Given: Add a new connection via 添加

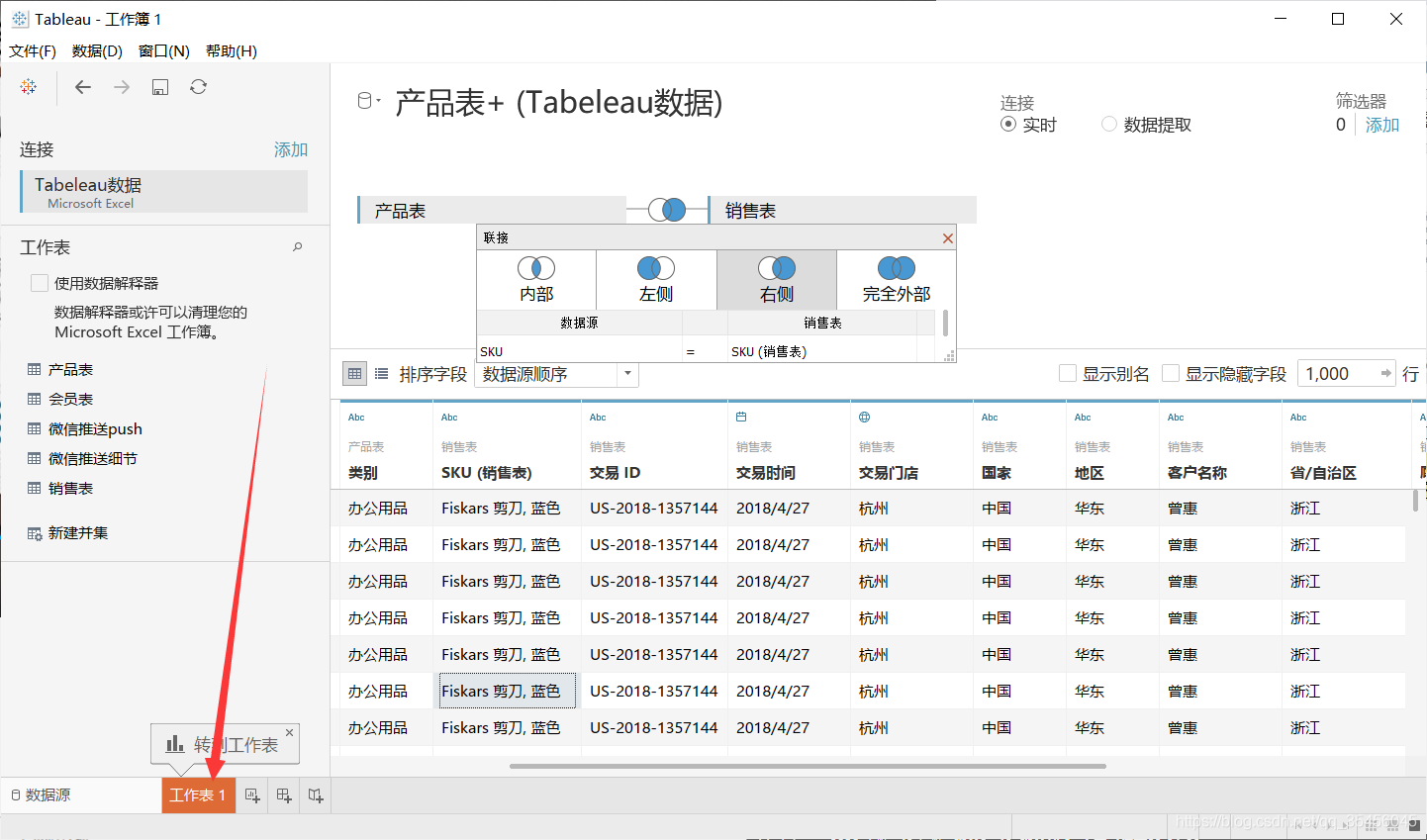Looking at the screenshot, I should (291, 149).
